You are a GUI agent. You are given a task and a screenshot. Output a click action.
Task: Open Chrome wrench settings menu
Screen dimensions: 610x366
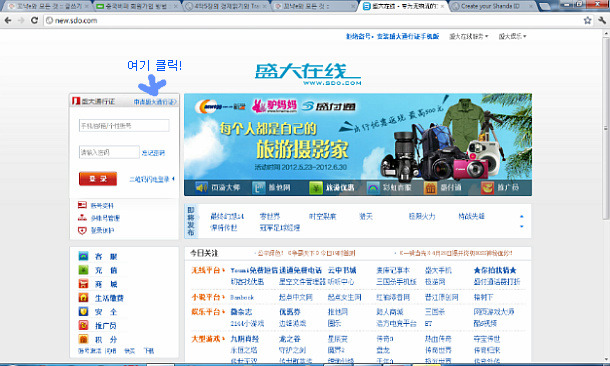tap(602, 20)
